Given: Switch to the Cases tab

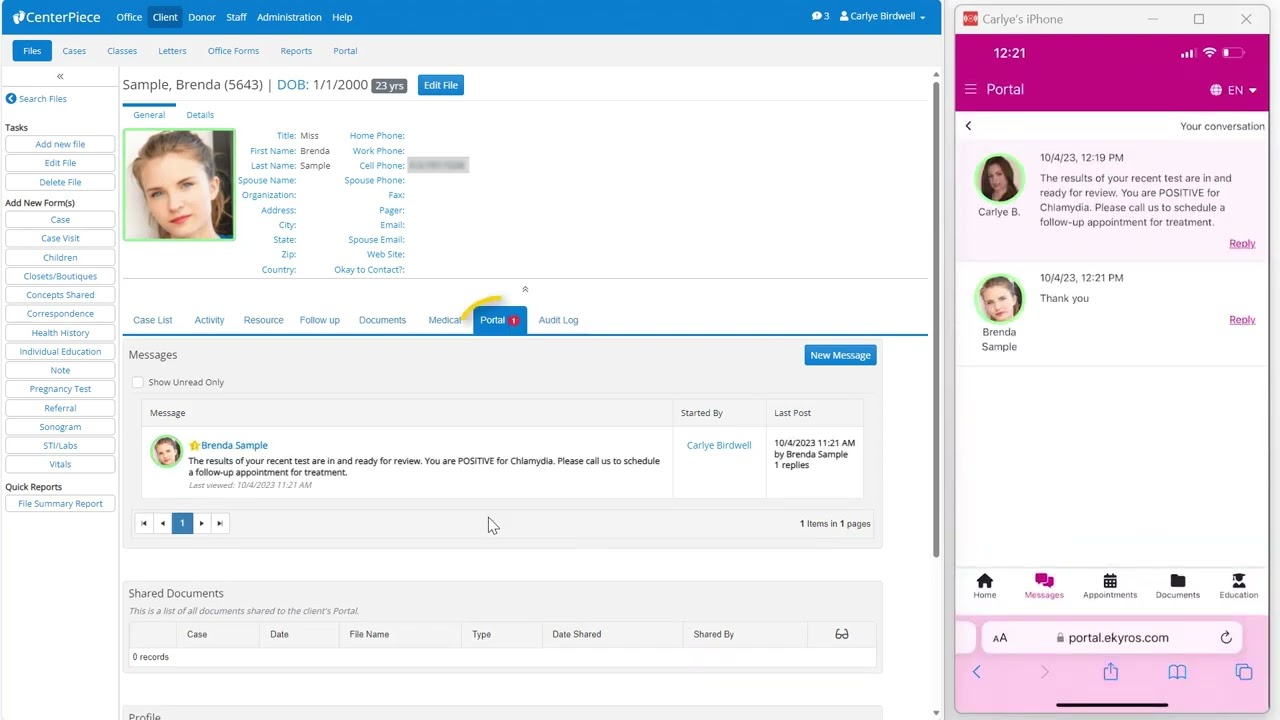Looking at the screenshot, I should point(74,51).
